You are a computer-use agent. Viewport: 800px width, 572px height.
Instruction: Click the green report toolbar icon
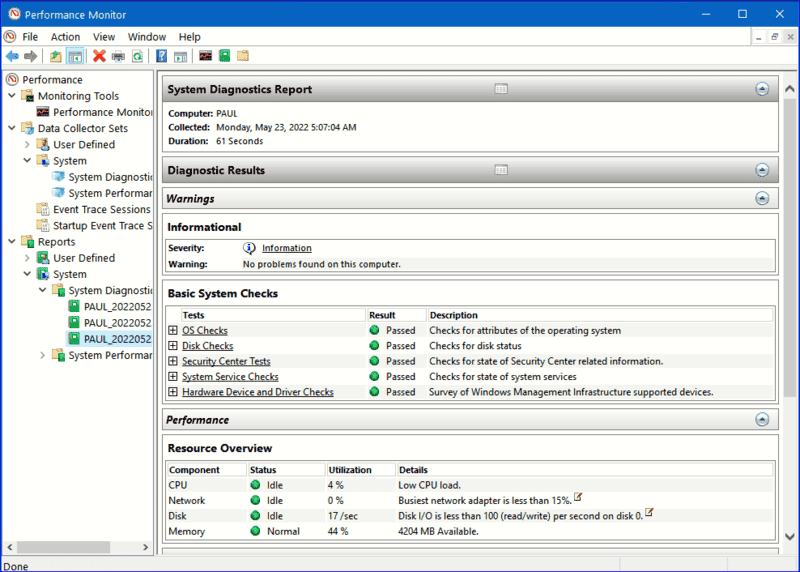(x=224, y=56)
